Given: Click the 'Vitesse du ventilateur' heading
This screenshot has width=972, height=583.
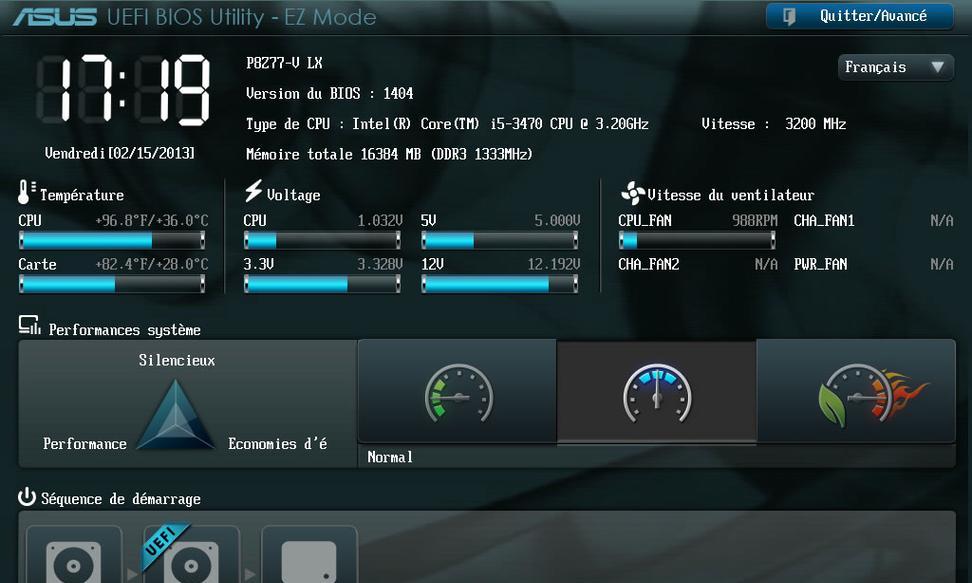Looking at the screenshot, I should click(731, 195).
